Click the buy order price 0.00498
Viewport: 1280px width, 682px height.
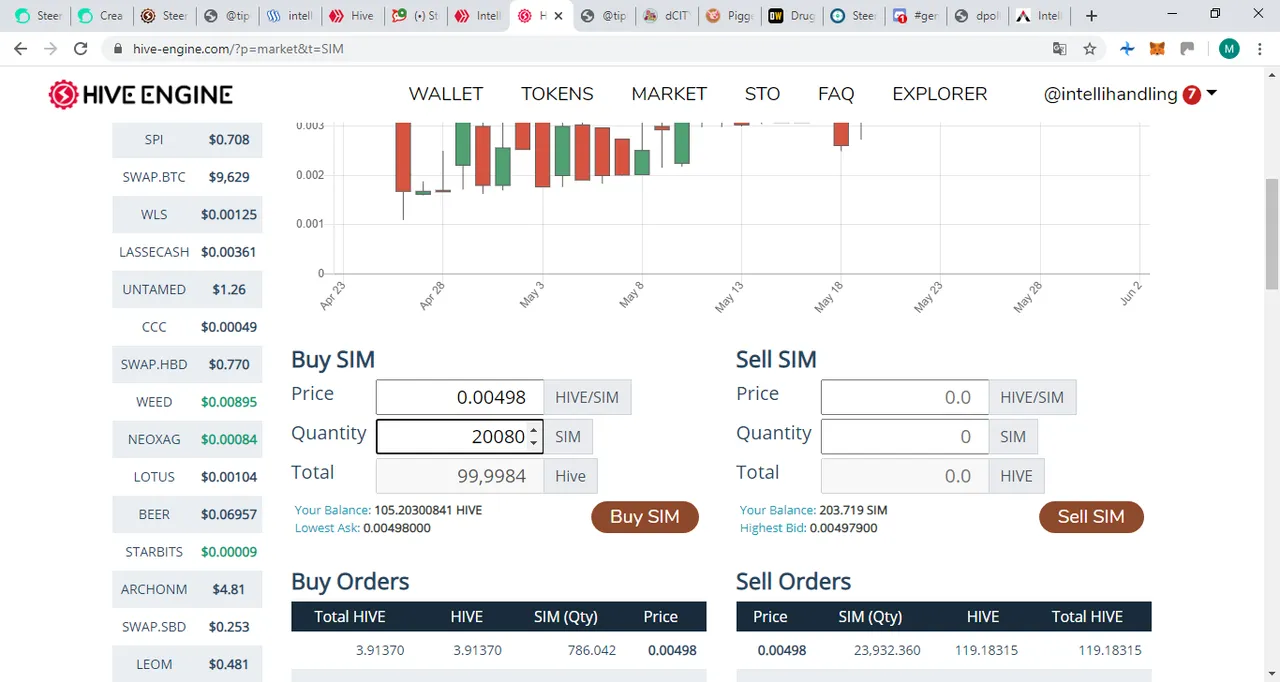672,650
